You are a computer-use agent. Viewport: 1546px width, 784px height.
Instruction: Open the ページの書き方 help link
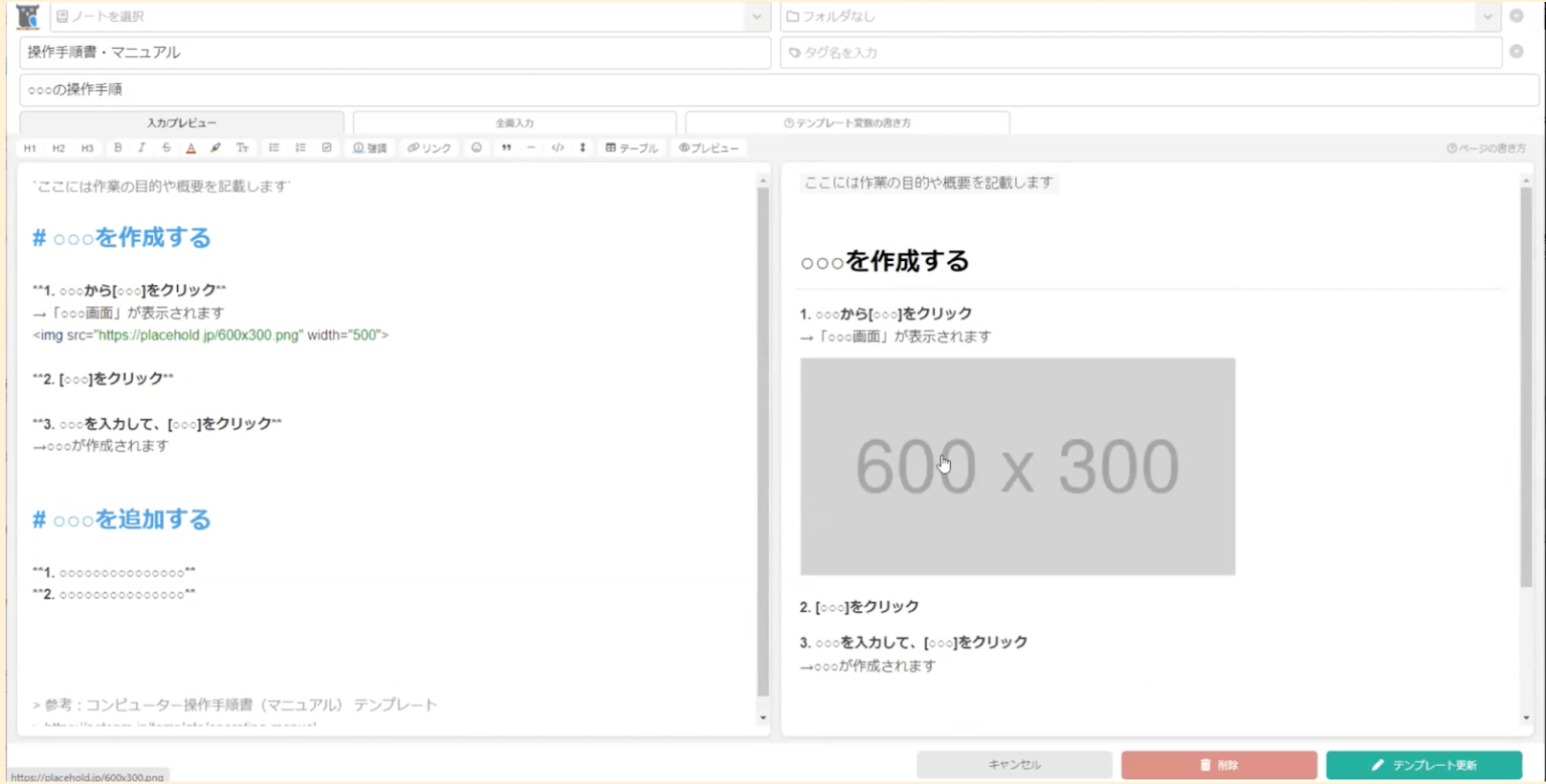tap(1487, 148)
